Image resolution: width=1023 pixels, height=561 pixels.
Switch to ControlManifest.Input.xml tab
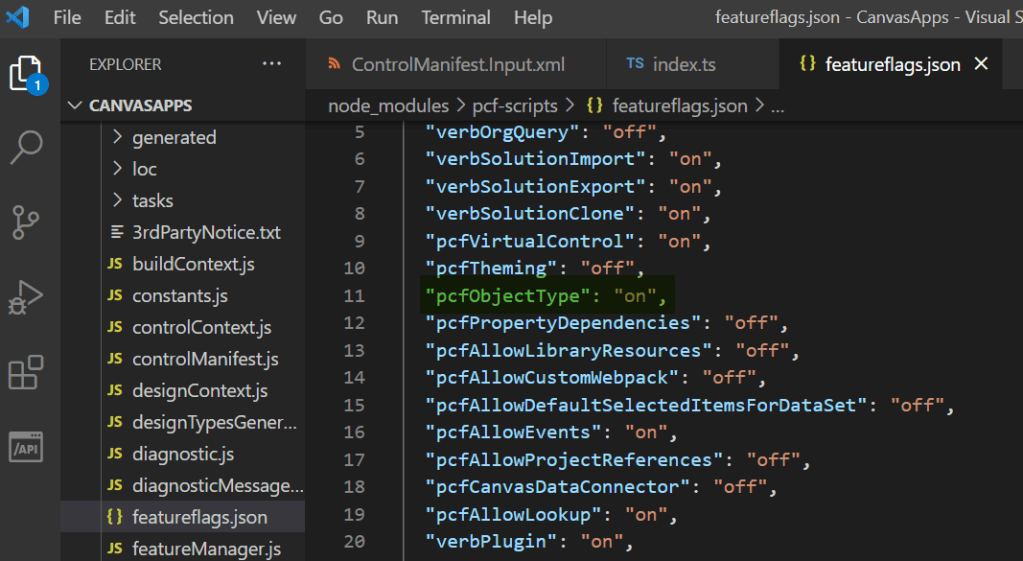(x=457, y=64)
